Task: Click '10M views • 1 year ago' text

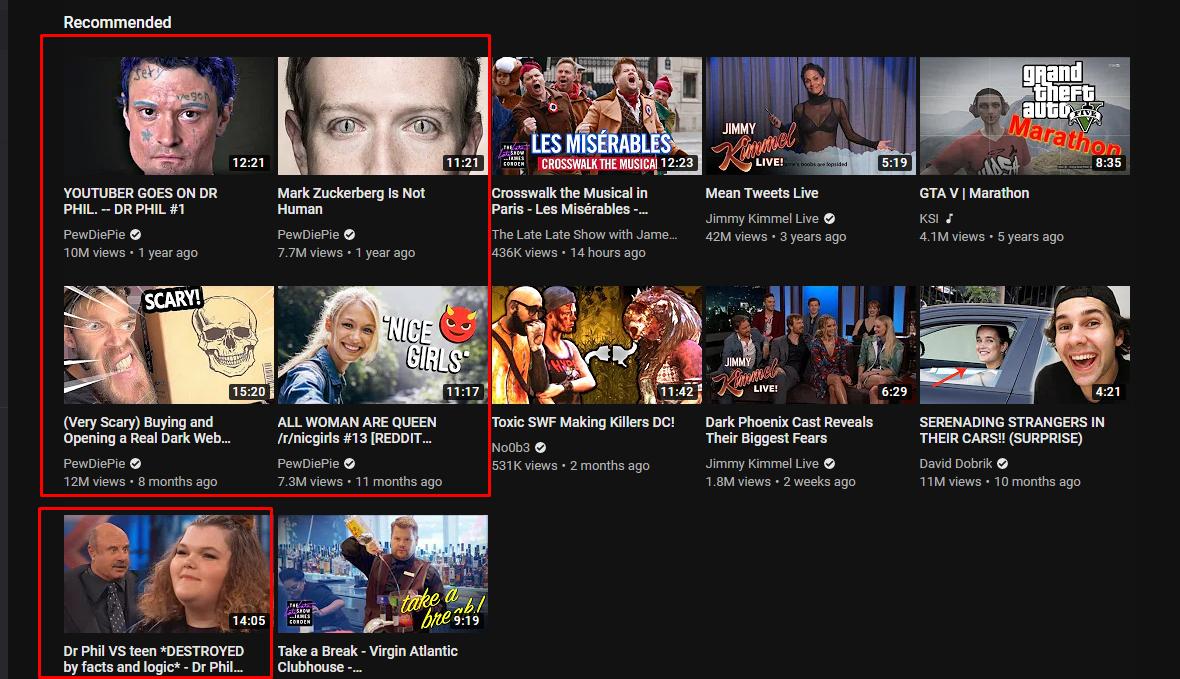Action: pyautogui.click(x=131, y=253)
